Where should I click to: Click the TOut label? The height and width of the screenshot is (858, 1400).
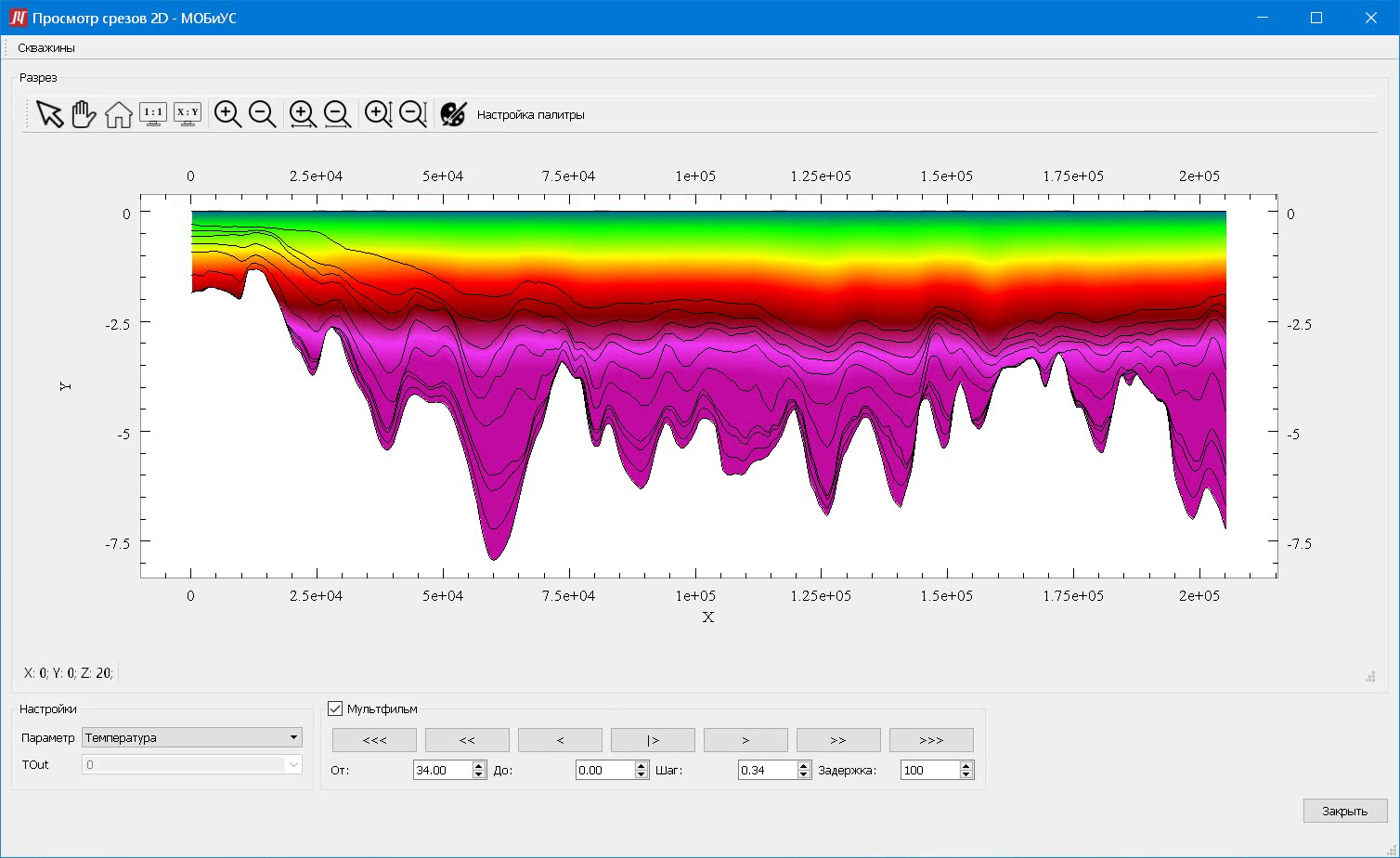[35, 764]
